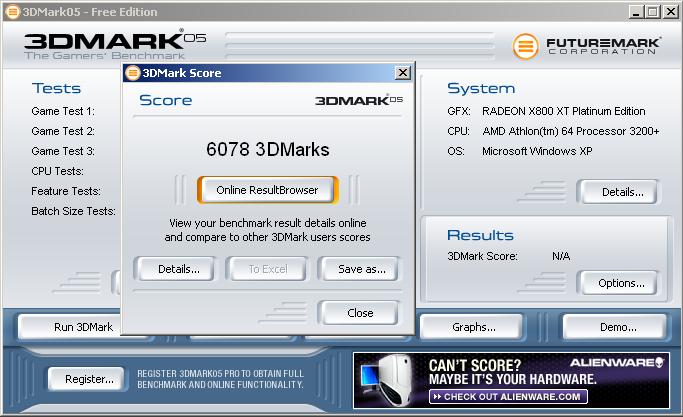Image resolution: width=683 pixels, height=417 pixels.
Task: Click the Alienware alien head logo
Action: pos(659,363)
